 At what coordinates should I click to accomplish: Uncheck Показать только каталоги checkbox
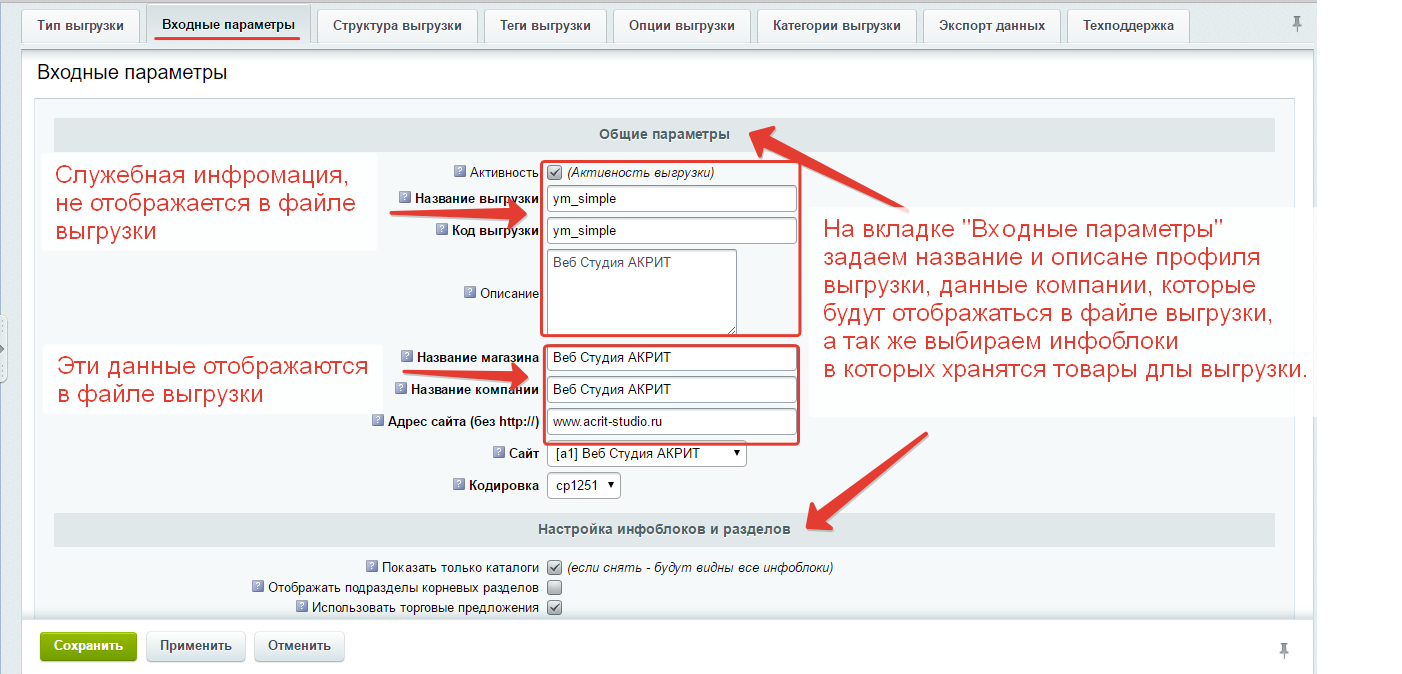(x=555, y=567)
